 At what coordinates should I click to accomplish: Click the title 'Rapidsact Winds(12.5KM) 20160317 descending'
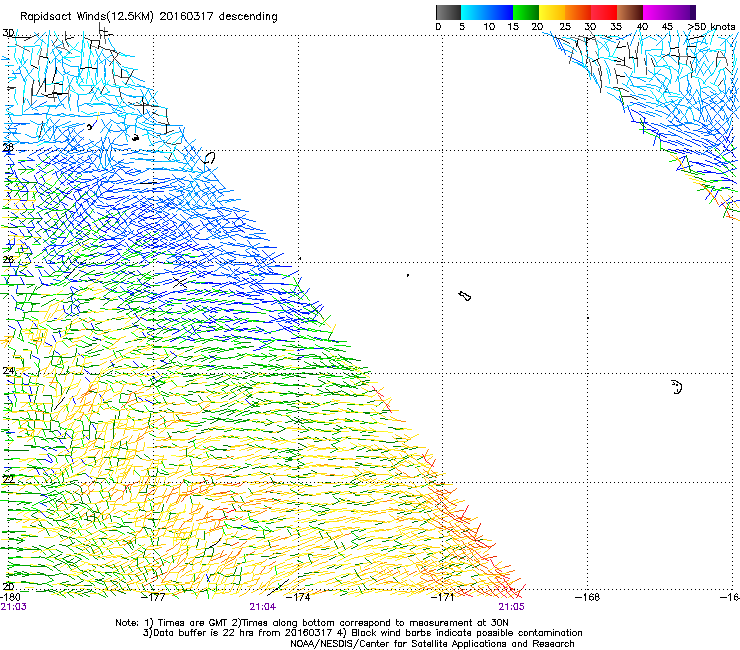(x=149, y=17)
